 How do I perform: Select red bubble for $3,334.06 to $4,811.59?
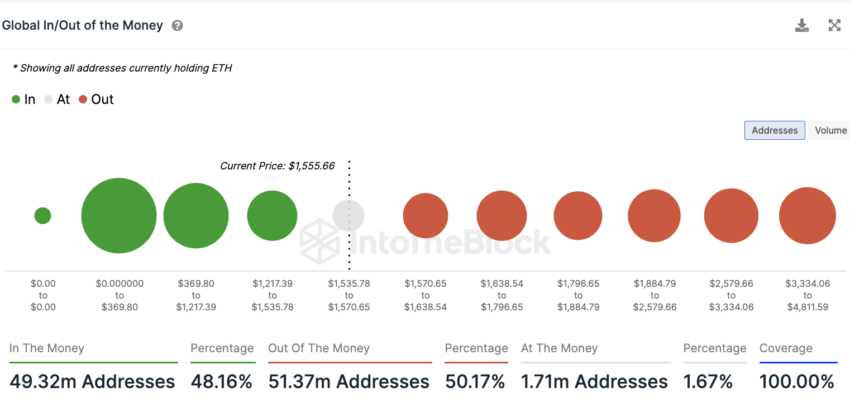pos(808,215)
